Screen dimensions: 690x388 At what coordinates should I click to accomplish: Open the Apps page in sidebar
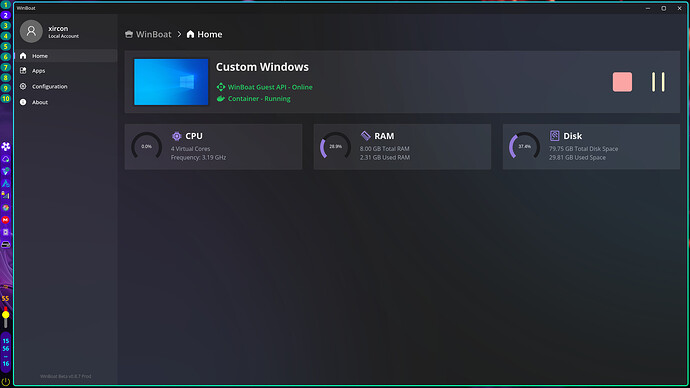click(x=66, y=71)
